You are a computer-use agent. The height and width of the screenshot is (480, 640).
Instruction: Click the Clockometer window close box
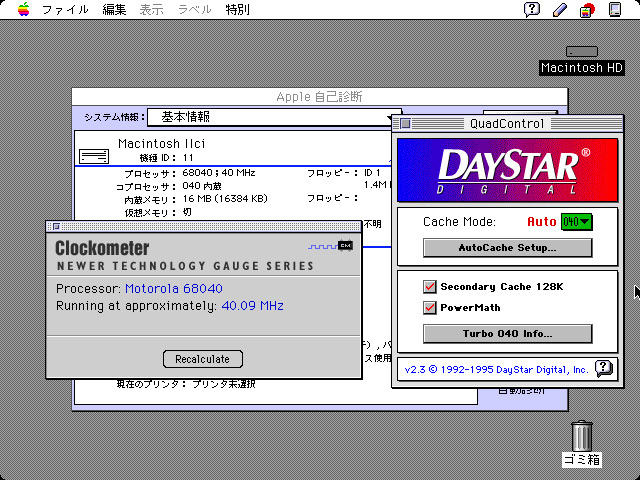coord(56,226)
